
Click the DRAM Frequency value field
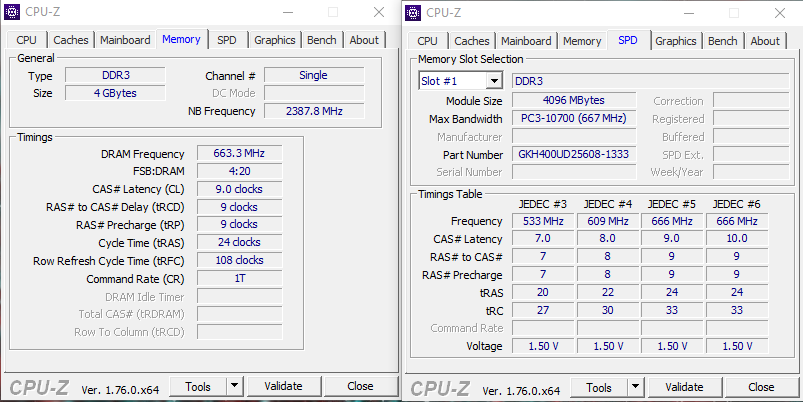point(239,154)
